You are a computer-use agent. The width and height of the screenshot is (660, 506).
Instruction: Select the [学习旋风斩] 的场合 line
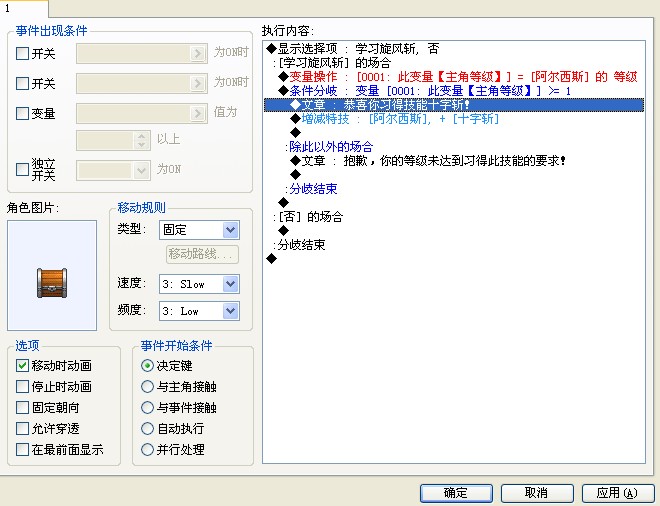(454, 63)
